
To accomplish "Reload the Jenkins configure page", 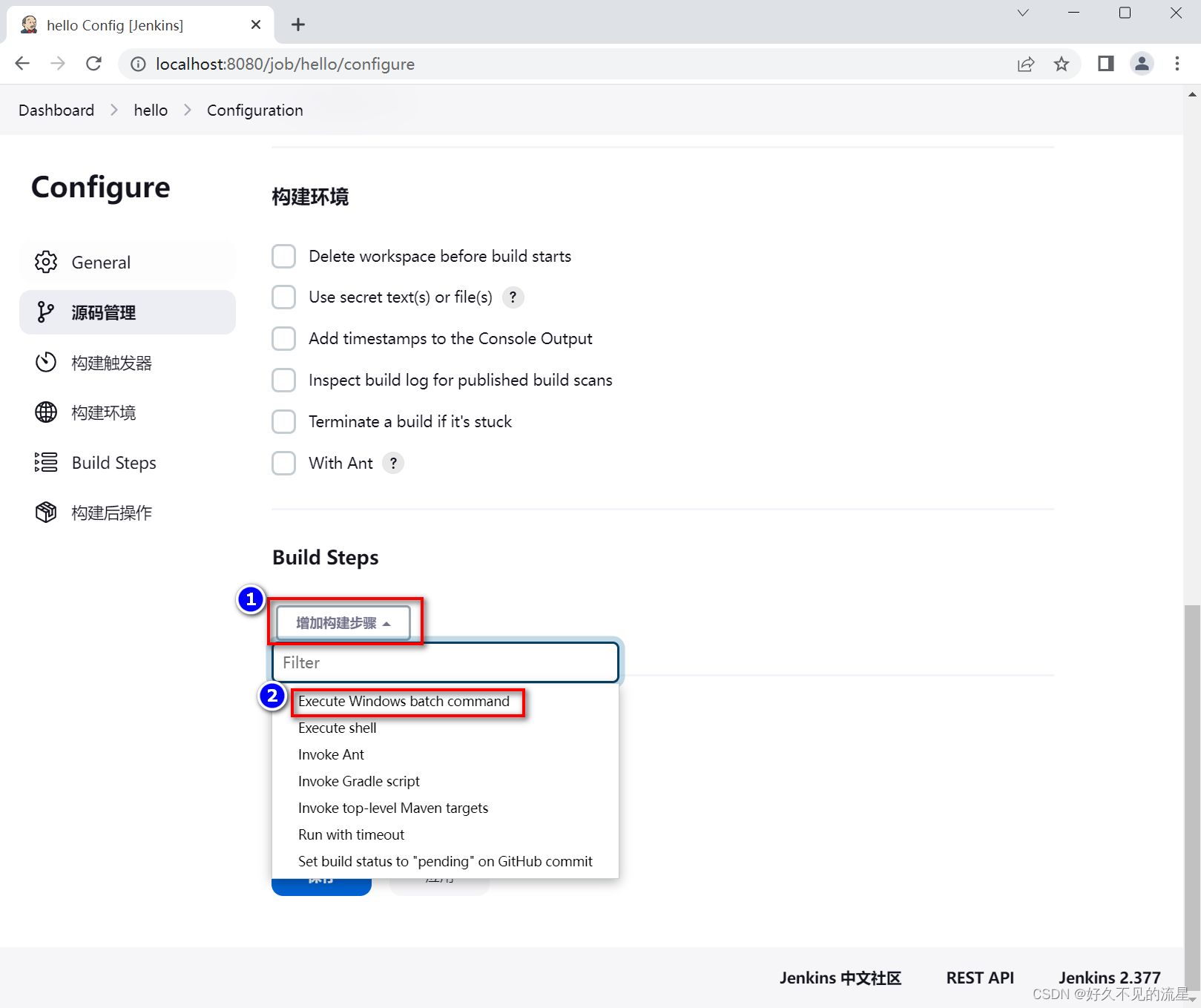I will click(93, 64).
